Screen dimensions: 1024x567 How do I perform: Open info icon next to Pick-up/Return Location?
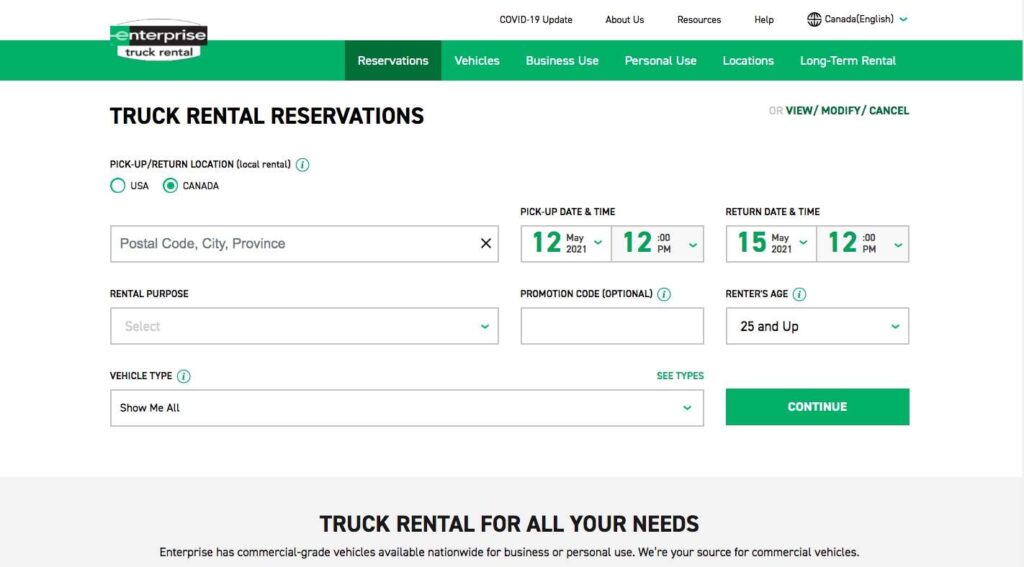point(302,165)
